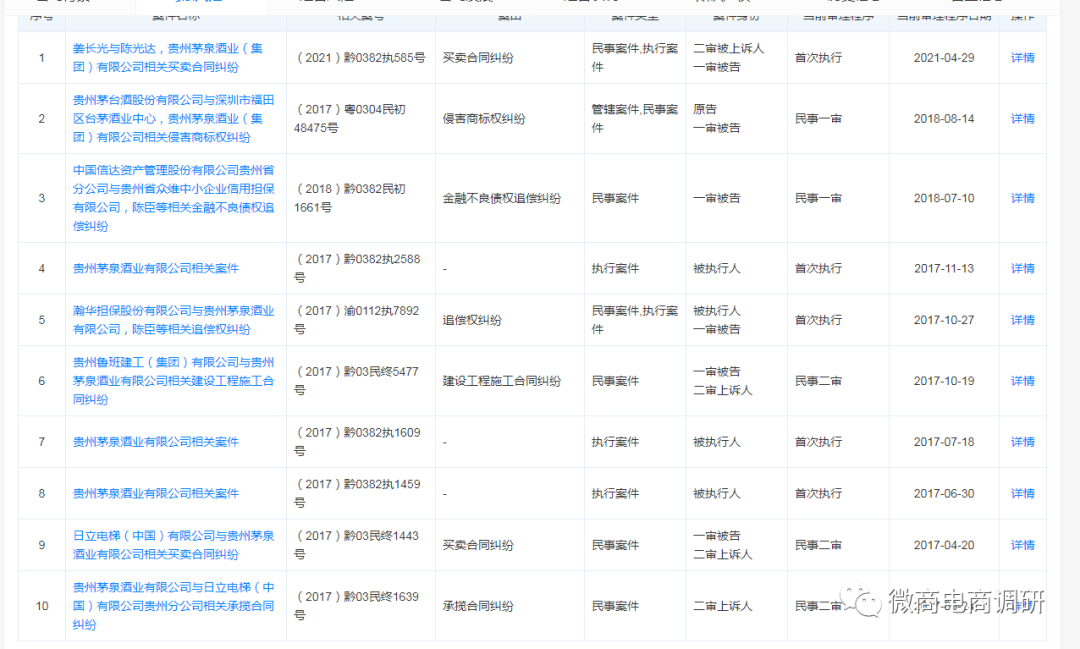Open row 7 case link 贵州茅泉酒业有限公司相关案件
The image size is (1080, 649).
point(156,442)
